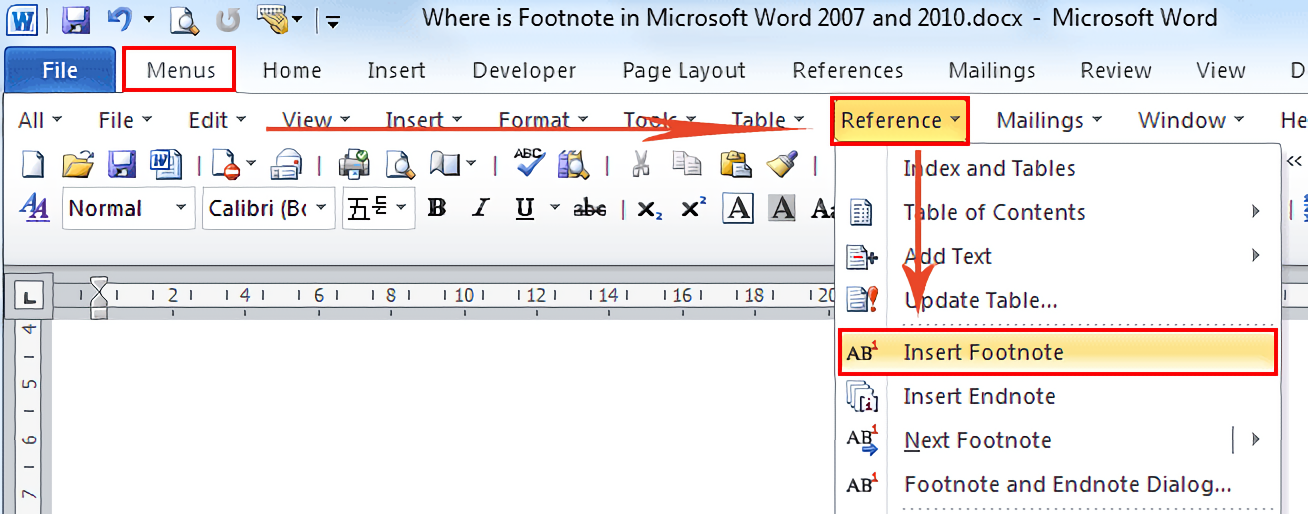This screenshot has height=514, width=1308.
Task: Click the Paste clipboard icon
Action: click(735, 164)
